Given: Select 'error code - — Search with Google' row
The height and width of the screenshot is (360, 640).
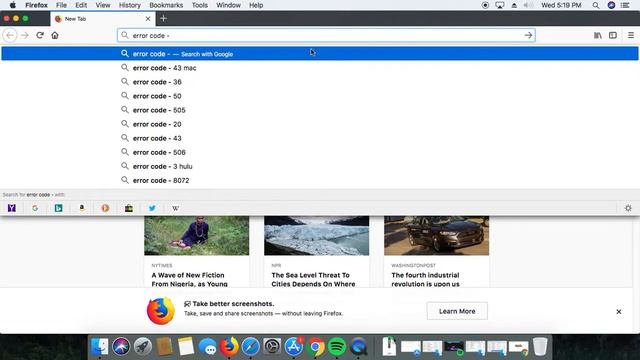Looking at the screenshot, I should (320, 54).
